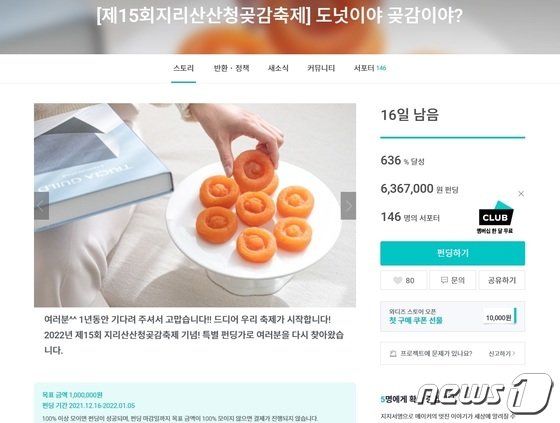Click the 신고하기 report link
The image size is (560, 423).
click(x=502, y=354)
